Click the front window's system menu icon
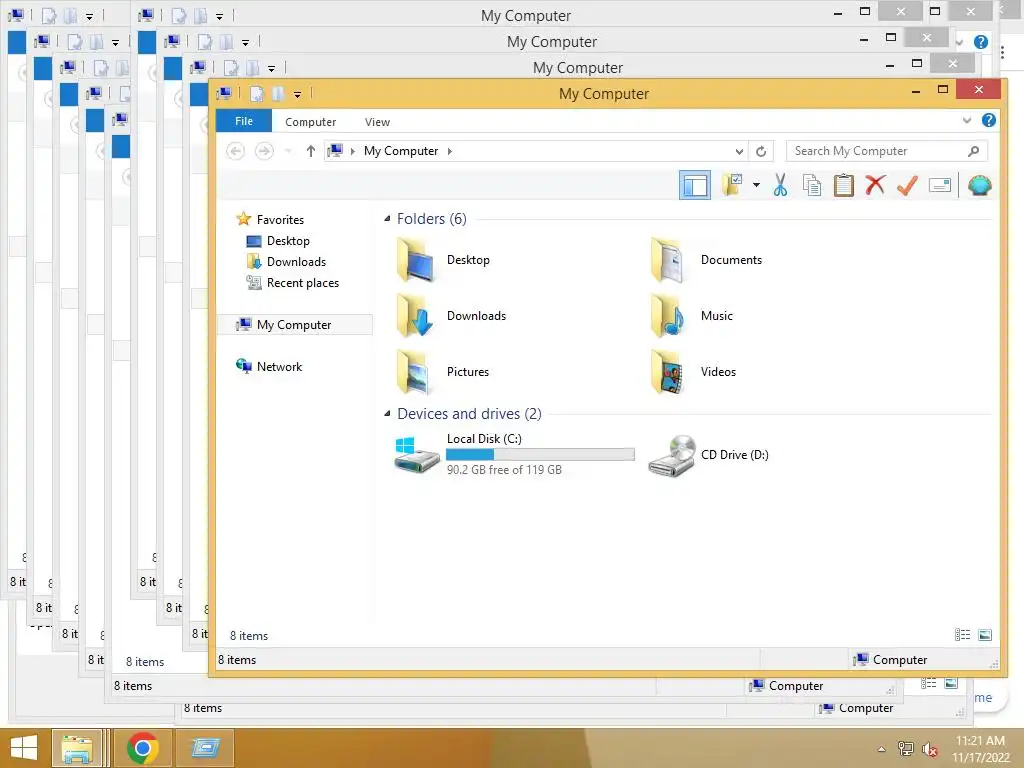1024x768 pixels. click(x=224, y=93)
